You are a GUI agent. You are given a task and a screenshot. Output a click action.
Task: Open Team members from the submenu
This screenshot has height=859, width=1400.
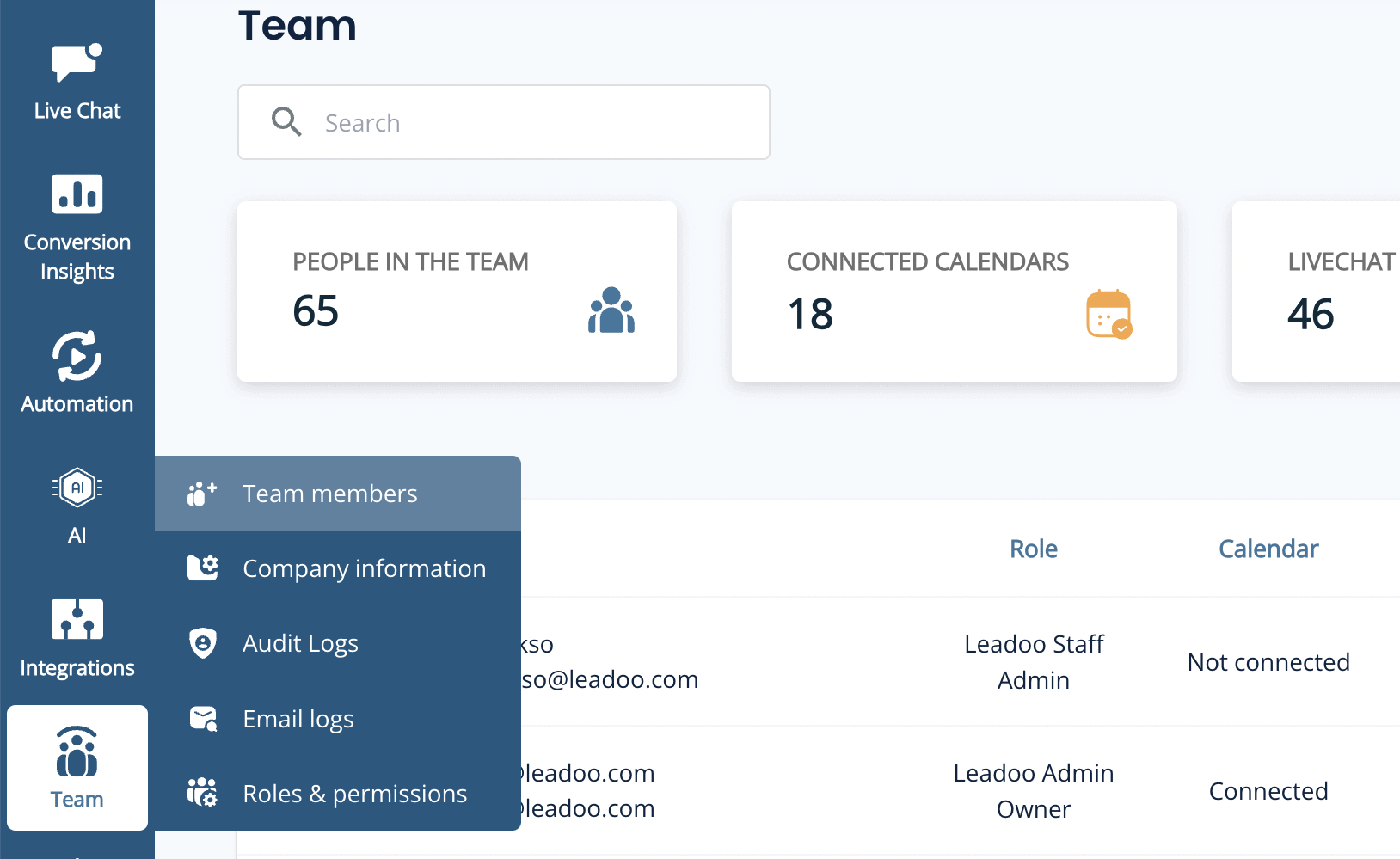[329, 493]
